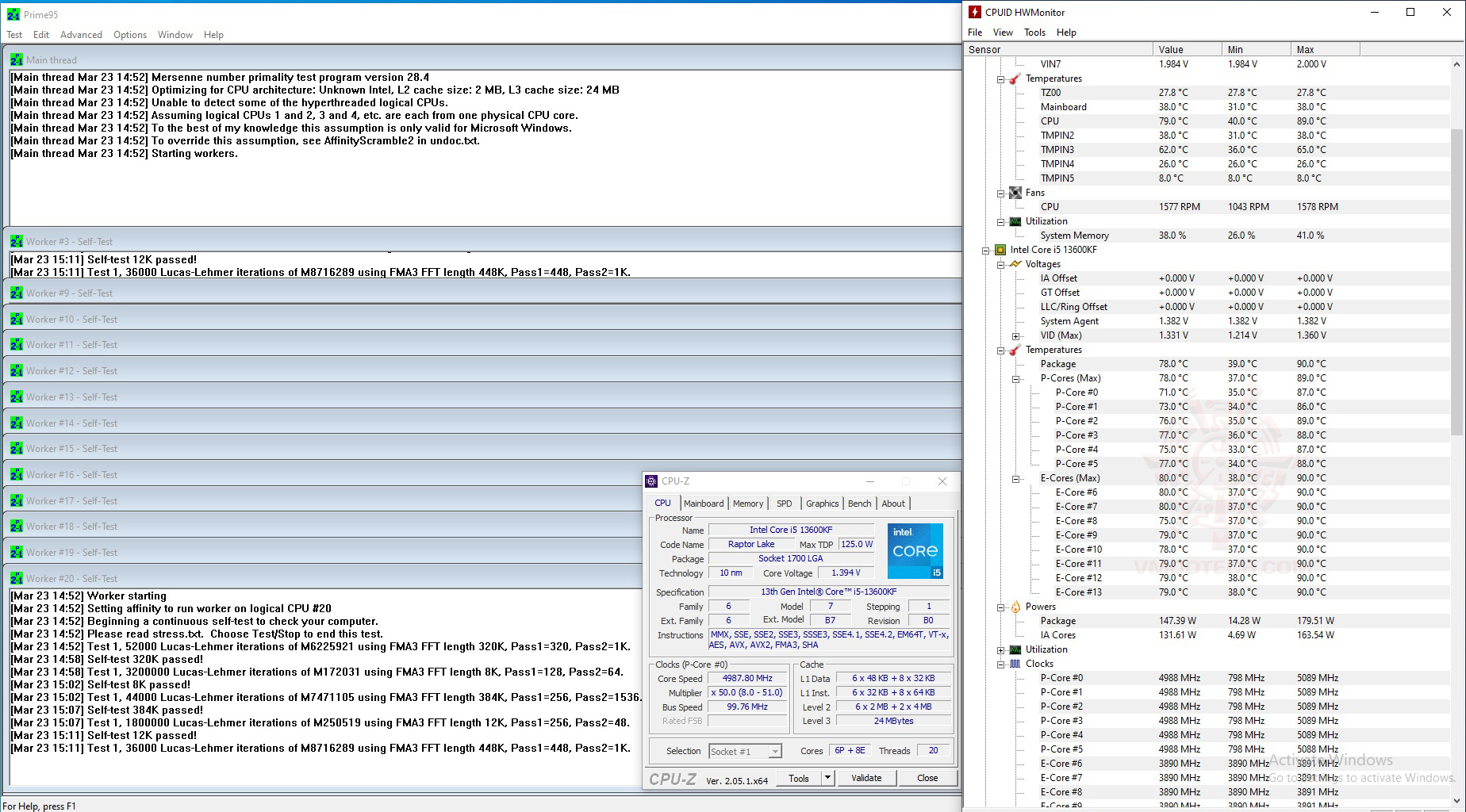Click the Worker #15 Self-Test window icon

(x=17, y=449)
